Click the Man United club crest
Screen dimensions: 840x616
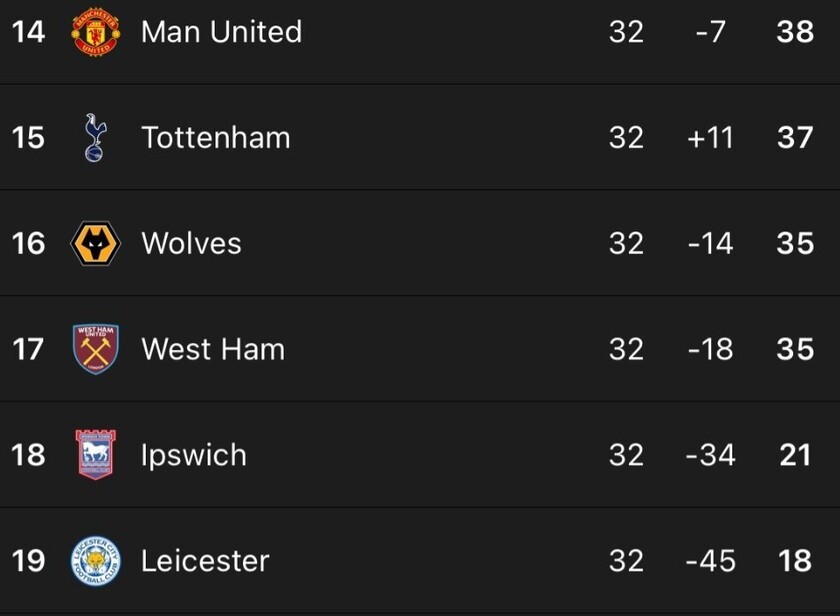pos(96,32)
